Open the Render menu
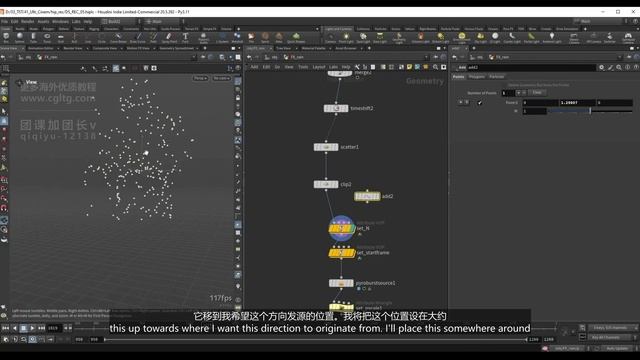 pos(28,21)
